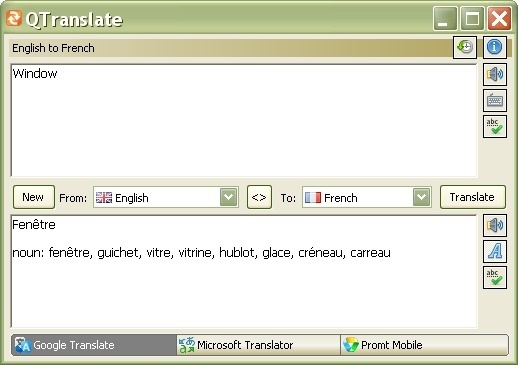Click the word Fenêtre in the output

[34, 224]
